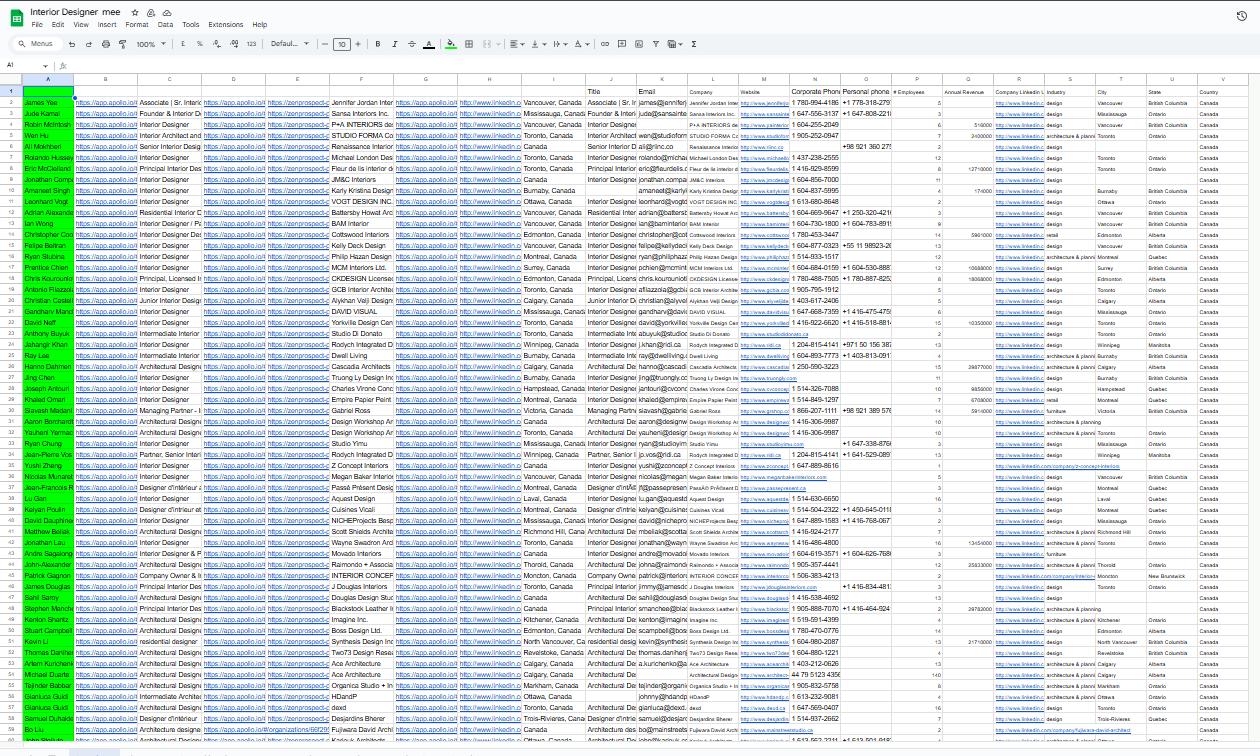Toggle italic formatting

point(395,44)
